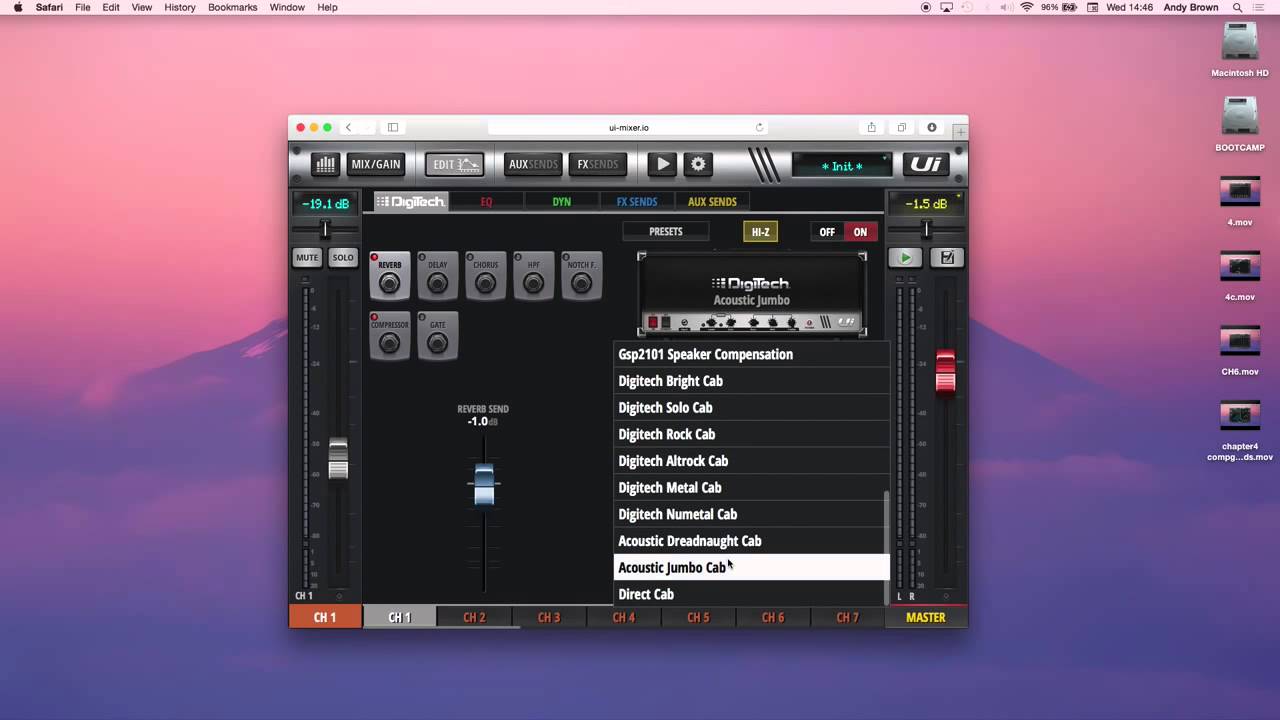Select Acoustic Jumbo Cab entry
1280x720 pixels.
click(751, 567)
